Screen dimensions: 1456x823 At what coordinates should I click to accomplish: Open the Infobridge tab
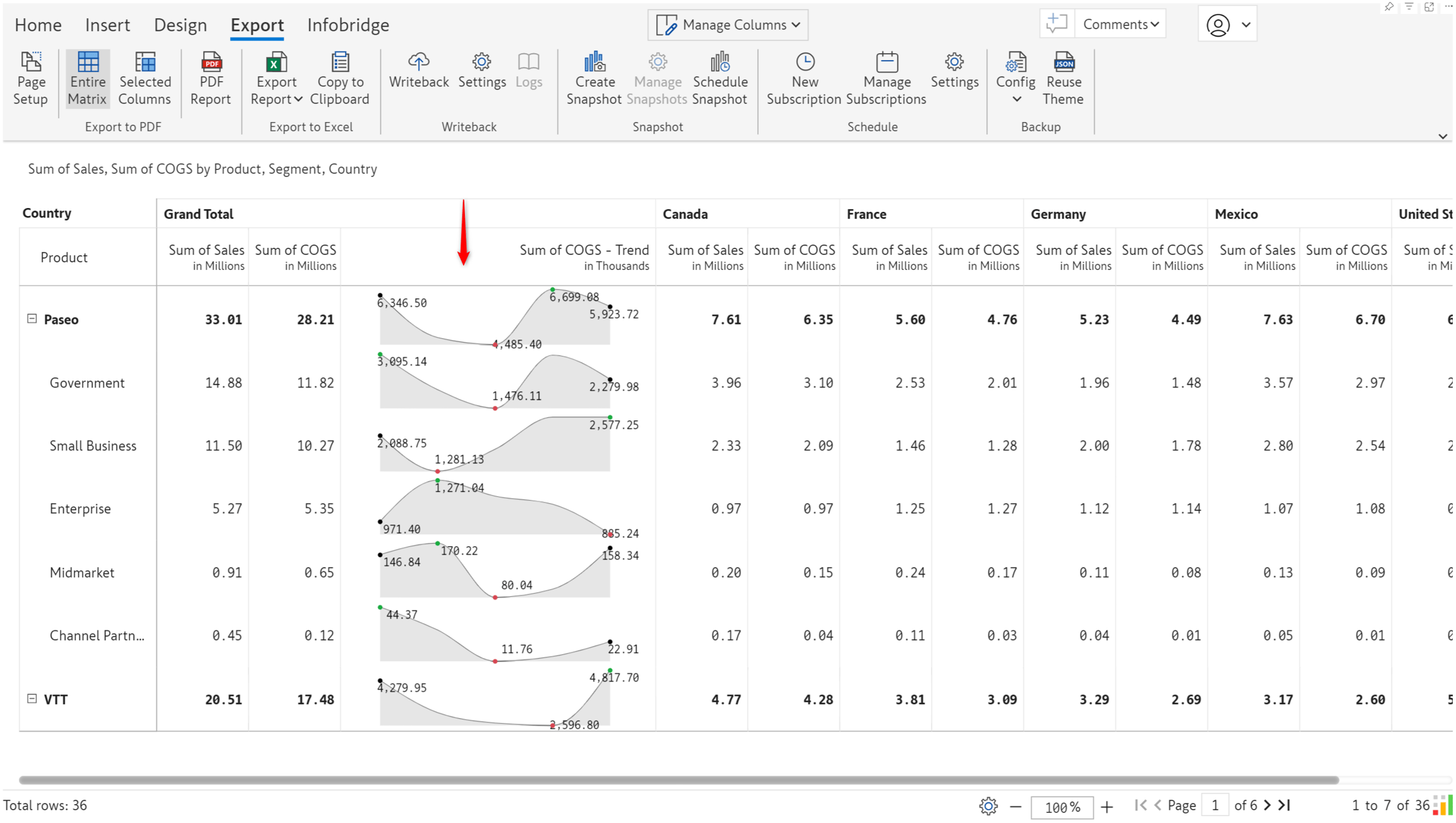point(348,25)
